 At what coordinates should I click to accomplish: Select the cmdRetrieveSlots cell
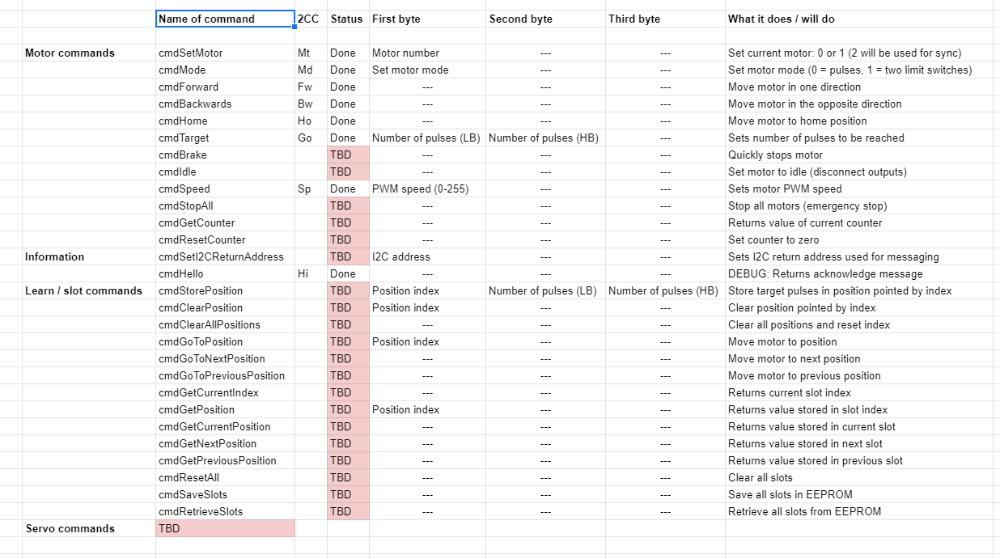225,511
